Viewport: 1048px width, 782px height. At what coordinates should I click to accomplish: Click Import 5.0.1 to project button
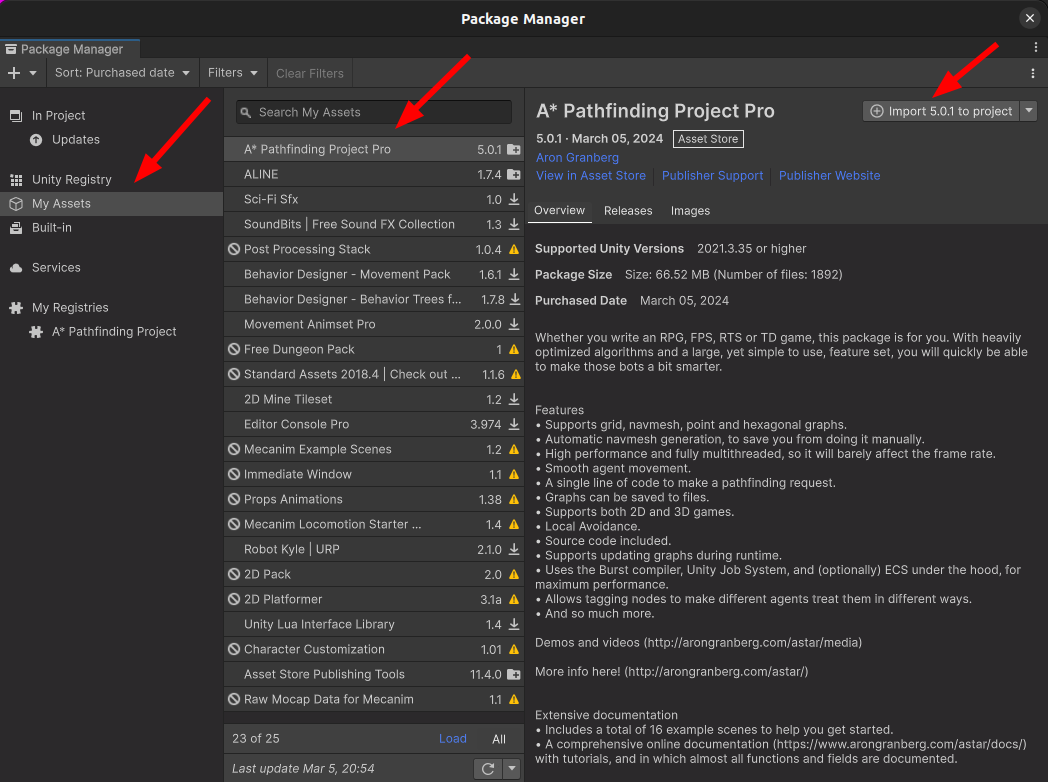(941, 111)
